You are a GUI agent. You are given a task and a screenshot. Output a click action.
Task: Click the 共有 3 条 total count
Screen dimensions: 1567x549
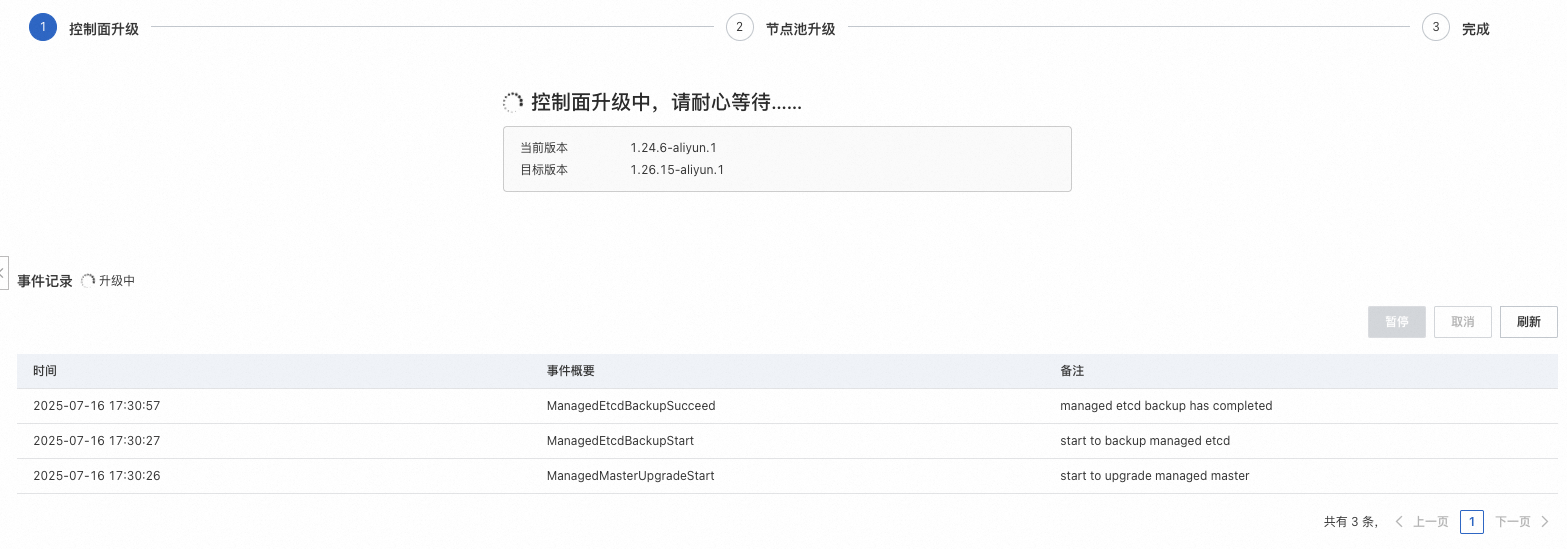pyautogui.click(x=1350, y=522)
